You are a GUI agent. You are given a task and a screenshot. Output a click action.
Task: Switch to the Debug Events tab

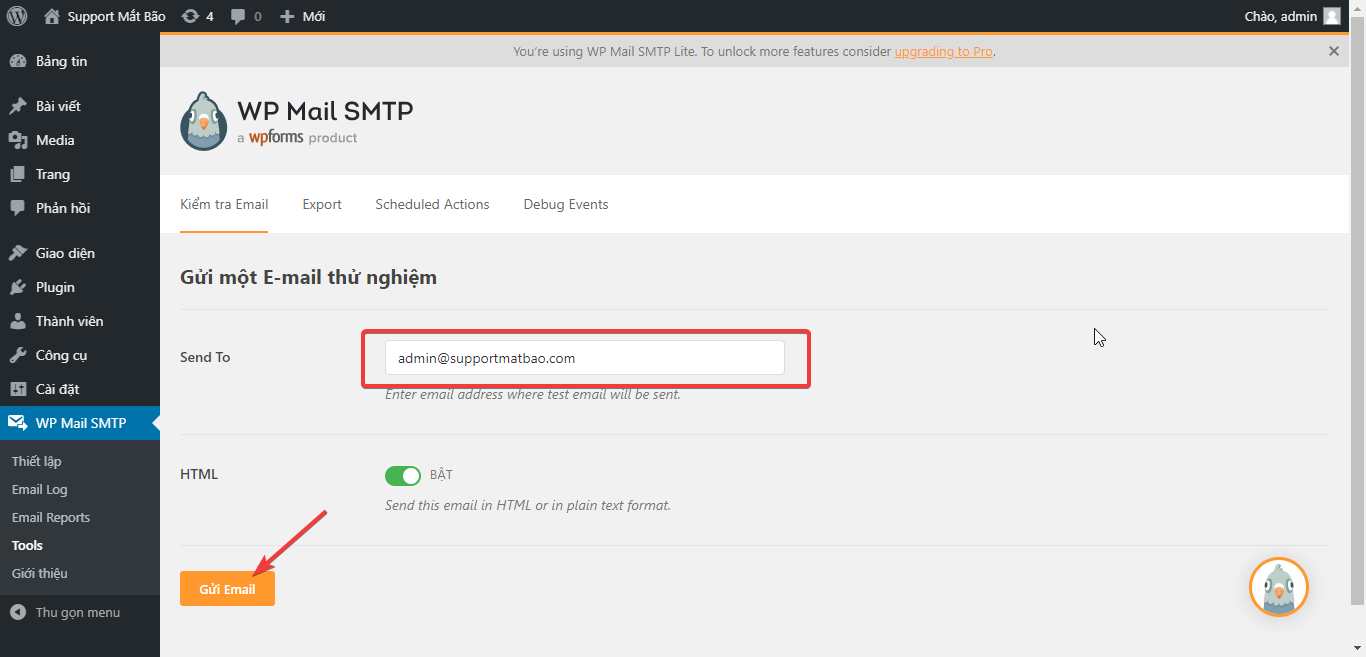(x=565, y=204)
